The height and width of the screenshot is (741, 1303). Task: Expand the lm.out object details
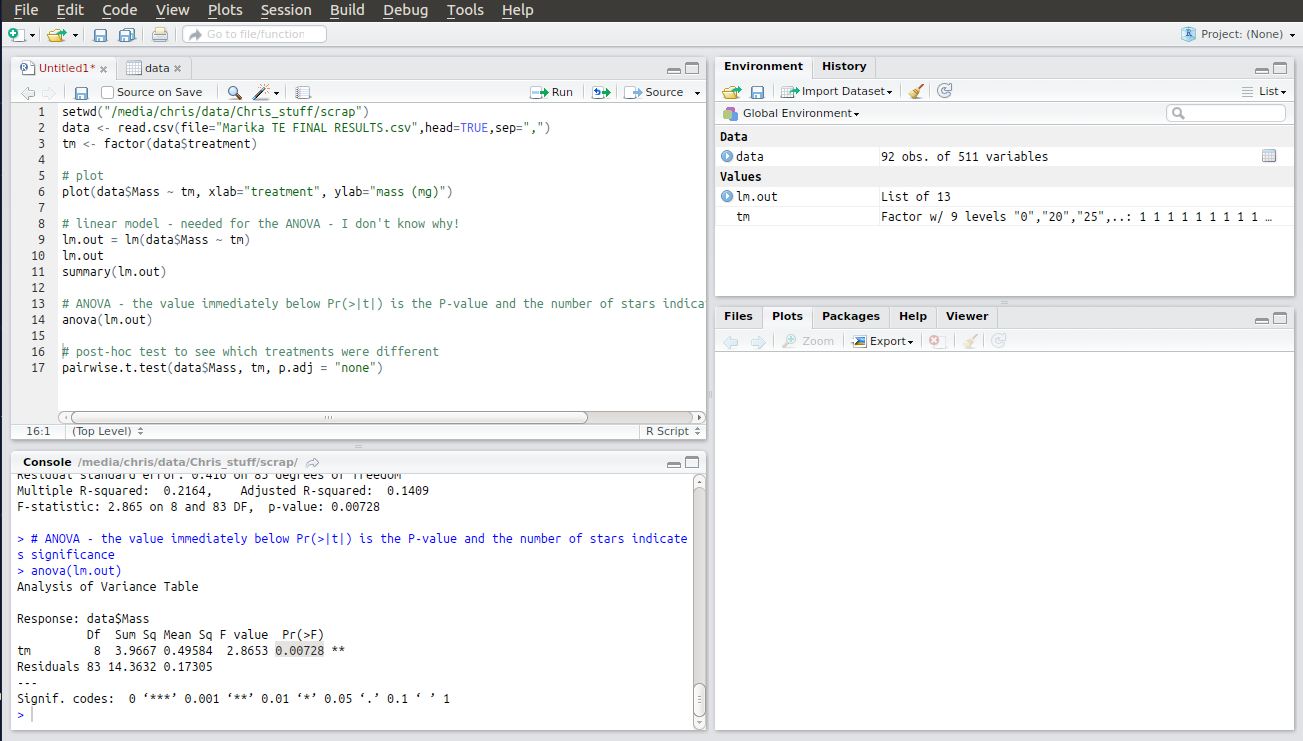click(x=727, y=196)
